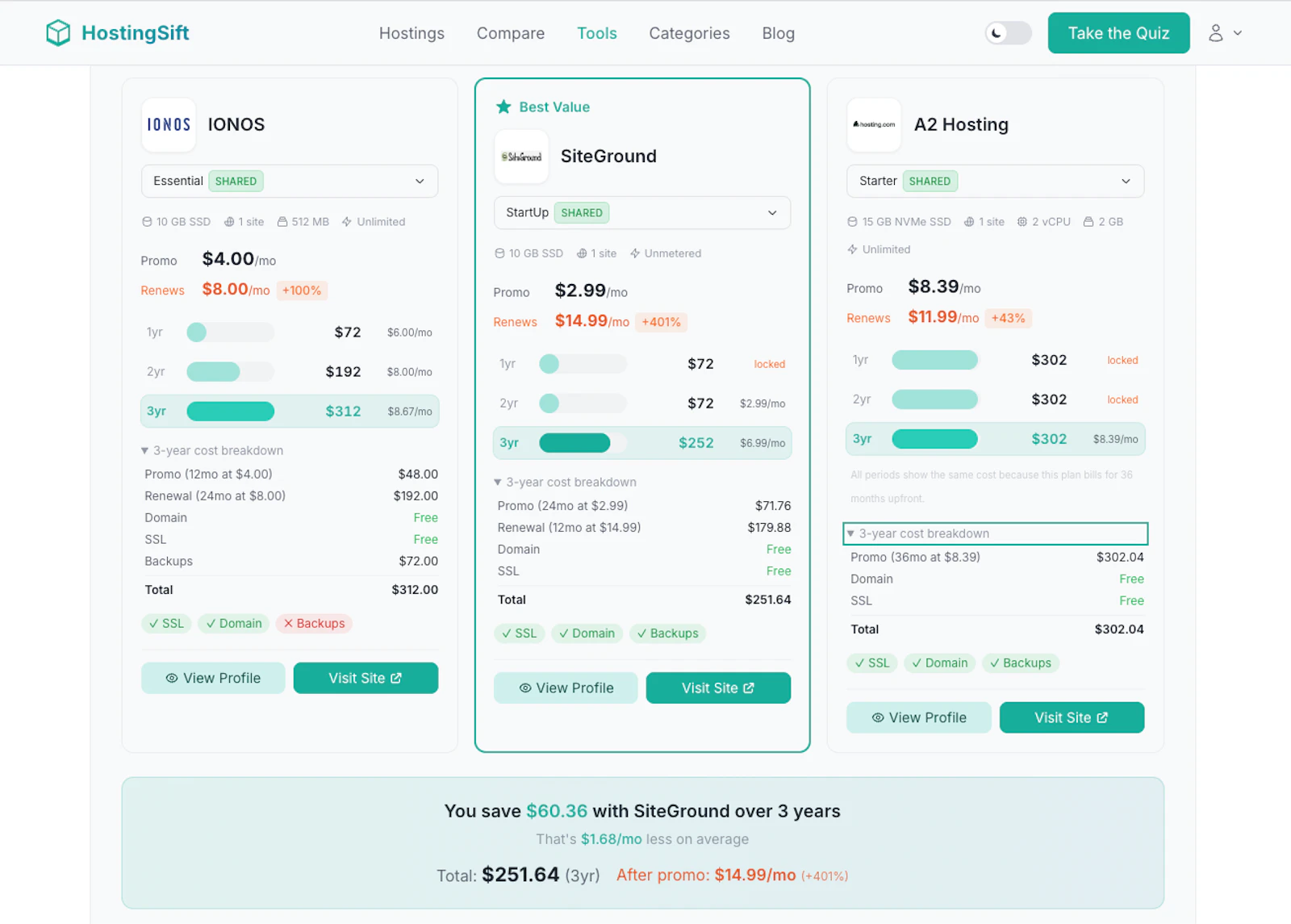Image resolution: width=1291 pixels, height=924 pixels.
Task: Open the Categories nav item
Action: pyautogui.click(x=689, y=33)
